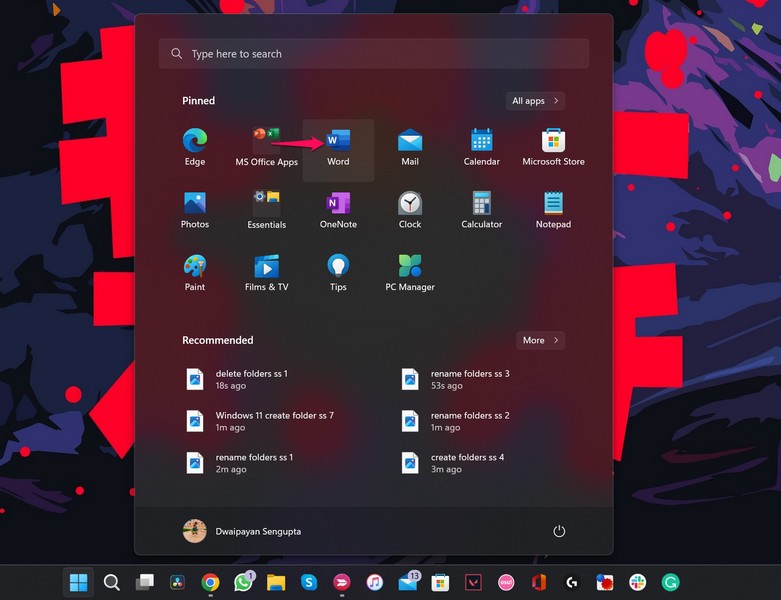Show more recommended items
Screen dimensions: 781x600
coord(540,340)
